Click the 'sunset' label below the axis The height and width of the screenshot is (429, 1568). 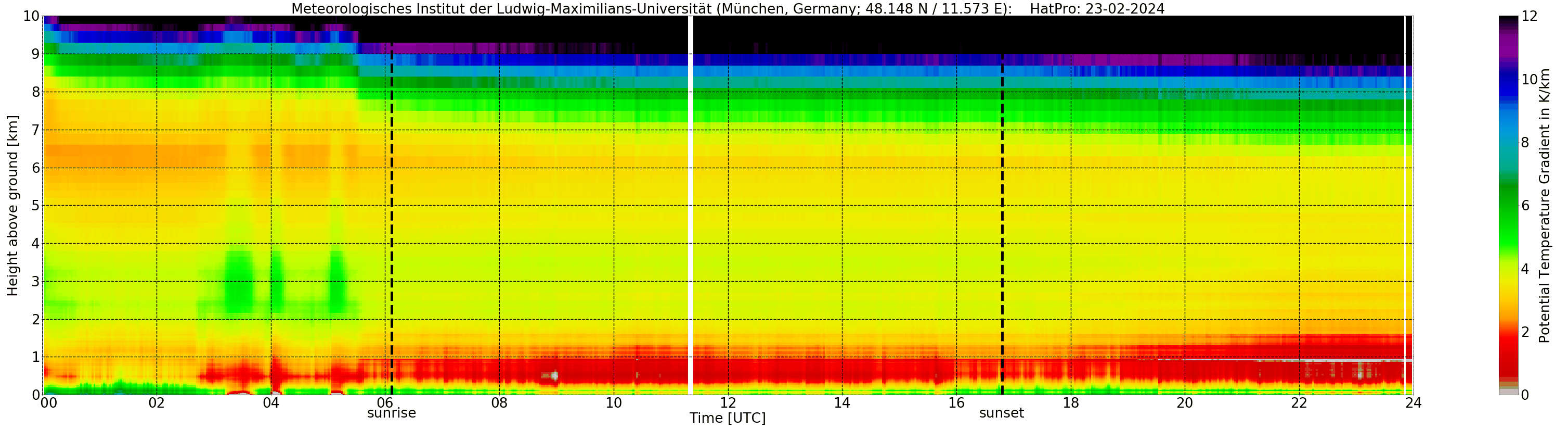1001,413
